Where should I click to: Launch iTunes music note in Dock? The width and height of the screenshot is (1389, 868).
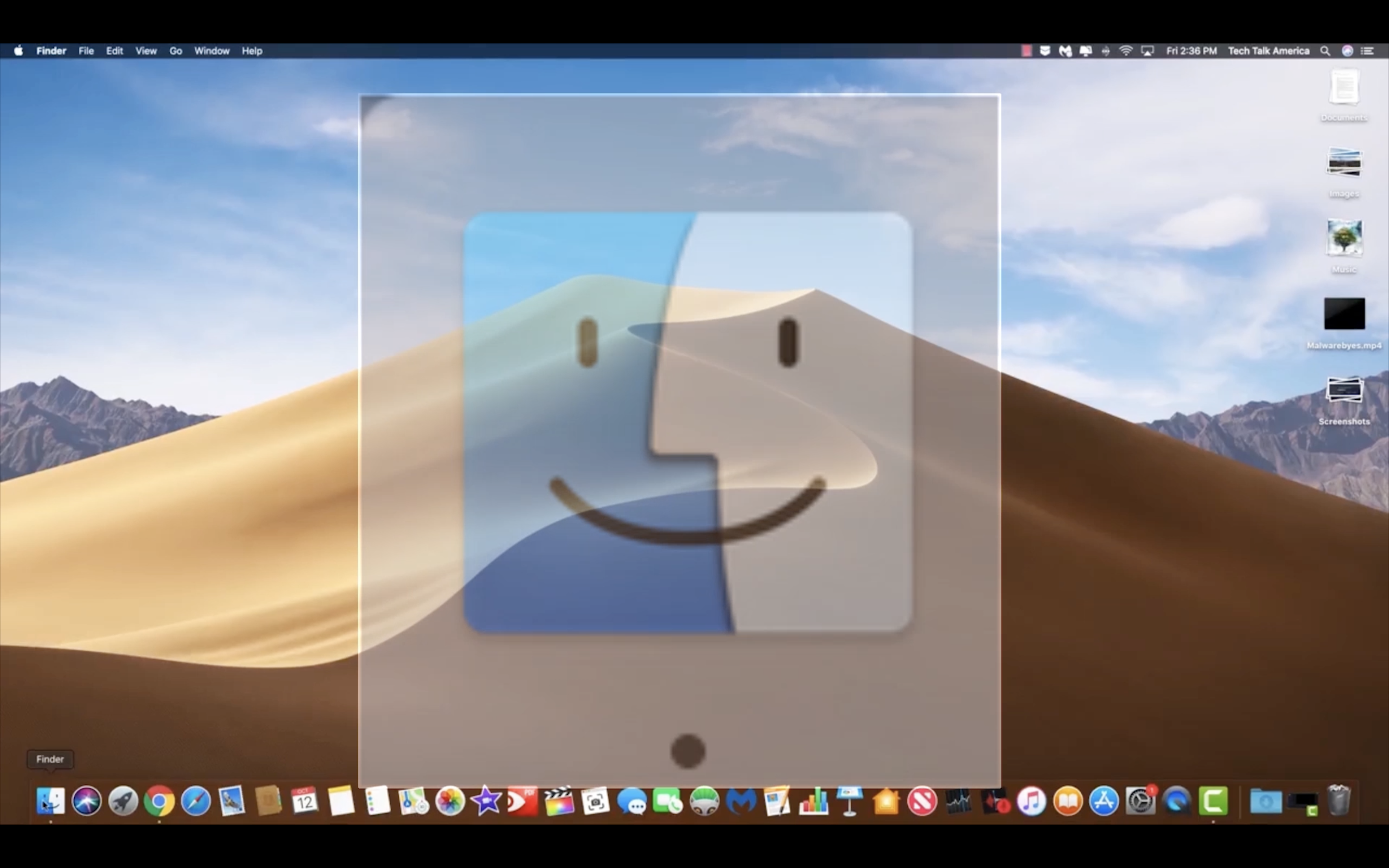[x=1032, y=801]
